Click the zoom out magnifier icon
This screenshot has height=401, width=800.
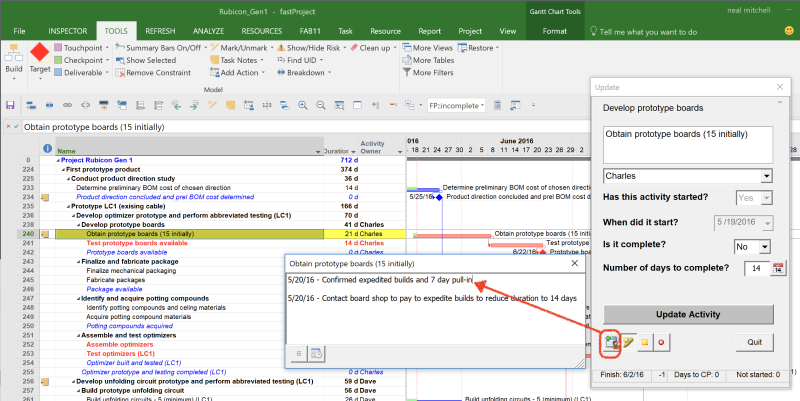(321, 106)
